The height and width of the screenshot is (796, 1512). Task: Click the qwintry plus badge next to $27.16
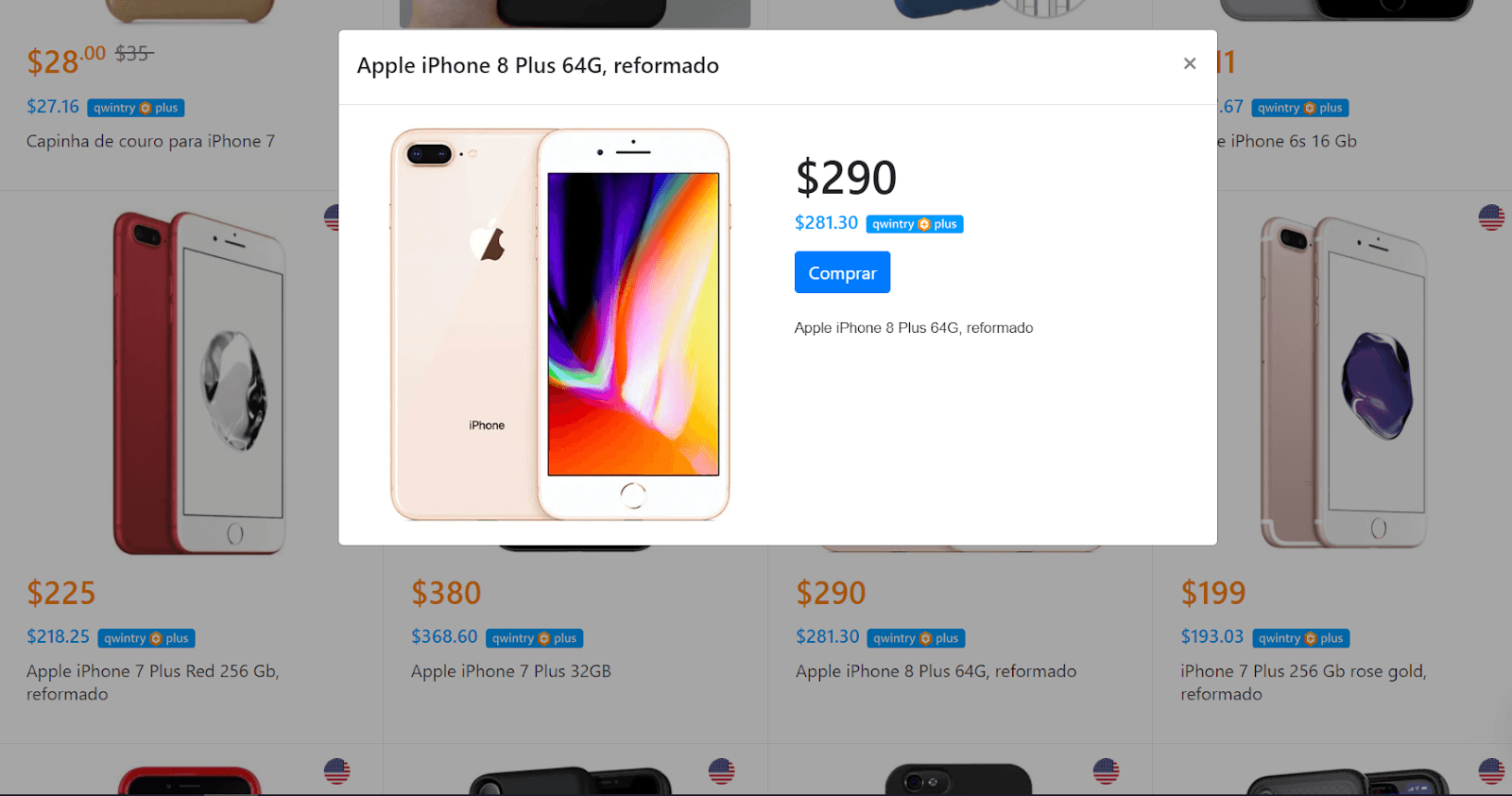tap(136, 108)
